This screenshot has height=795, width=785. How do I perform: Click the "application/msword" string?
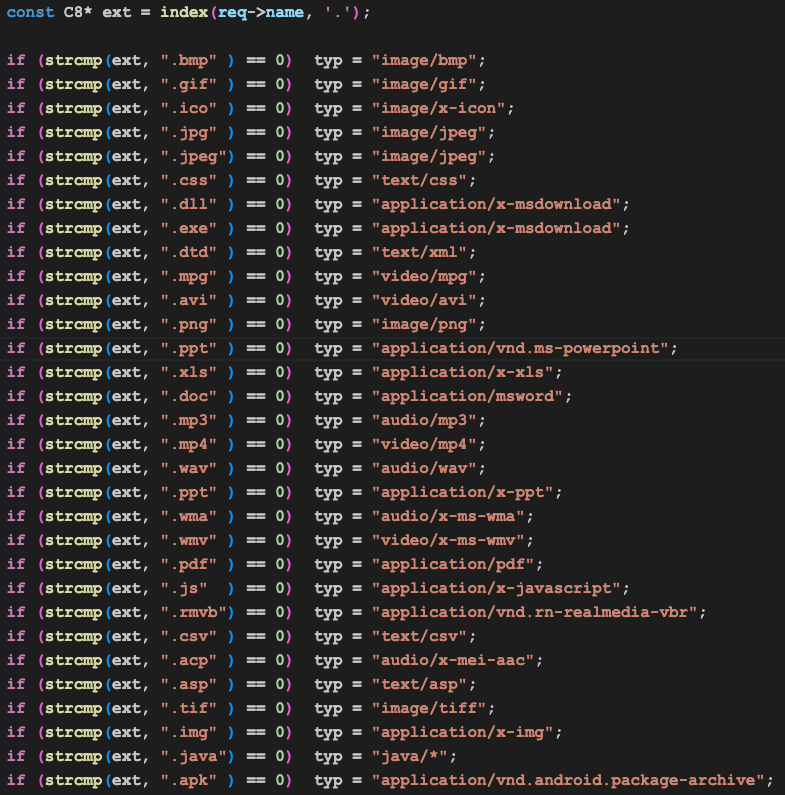[471, 396]
